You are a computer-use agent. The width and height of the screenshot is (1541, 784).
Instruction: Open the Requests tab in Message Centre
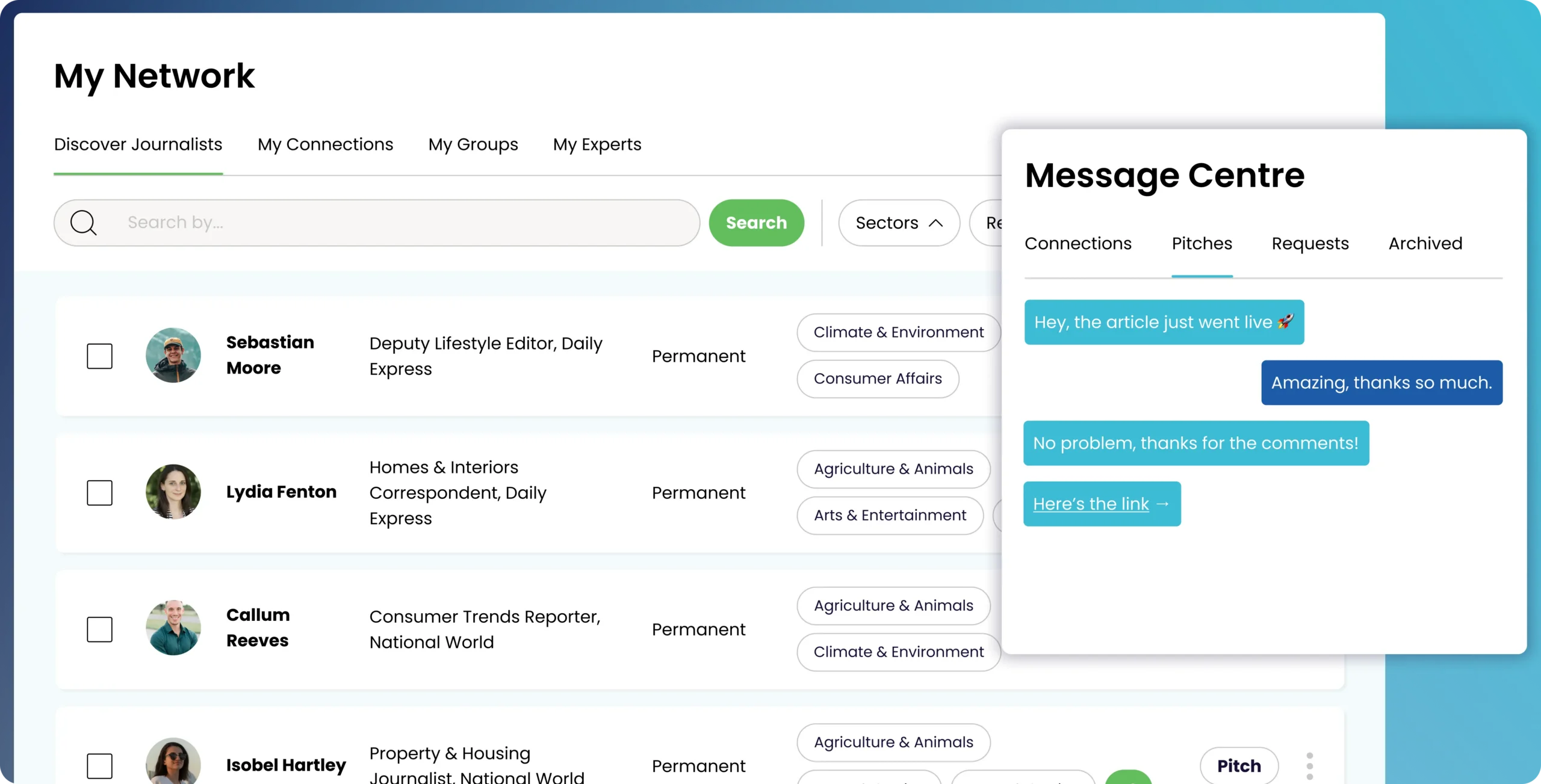tap(1310, 244)
